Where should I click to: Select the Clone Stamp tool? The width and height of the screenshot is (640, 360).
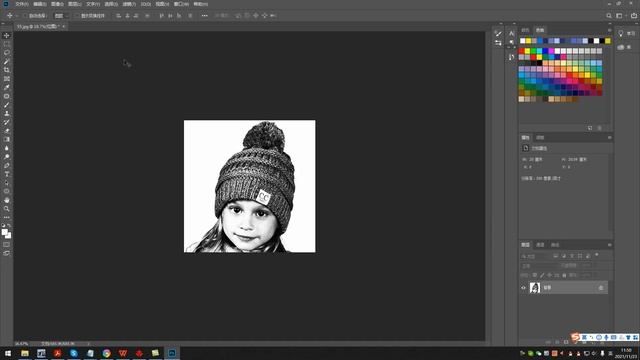click(x=7, y=113)
